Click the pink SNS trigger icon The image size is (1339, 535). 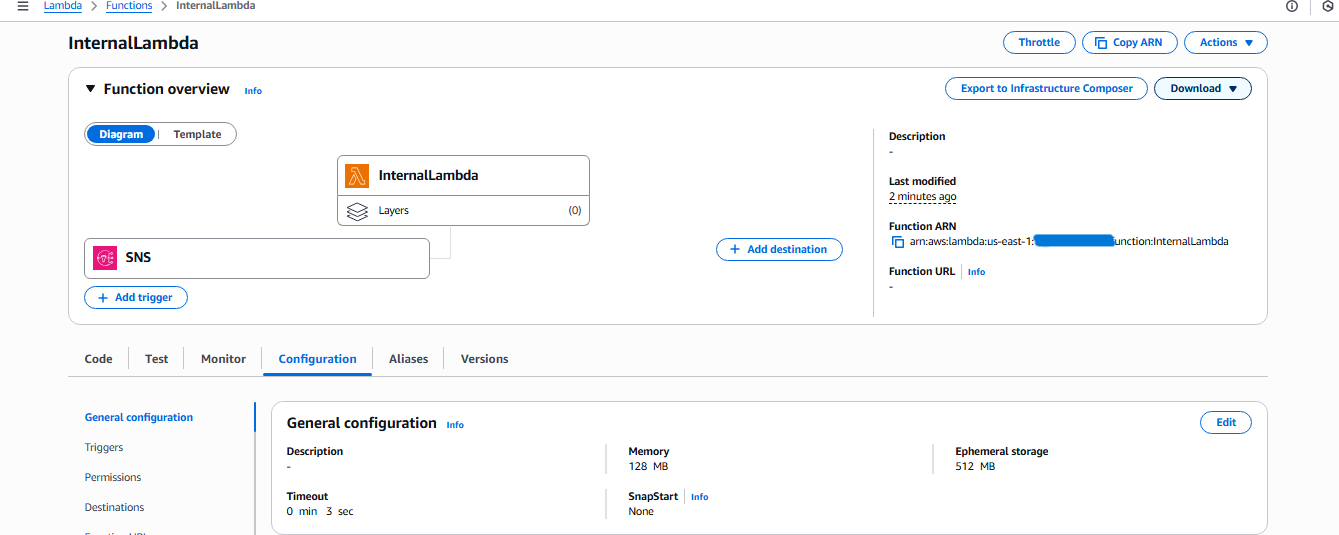105,258
